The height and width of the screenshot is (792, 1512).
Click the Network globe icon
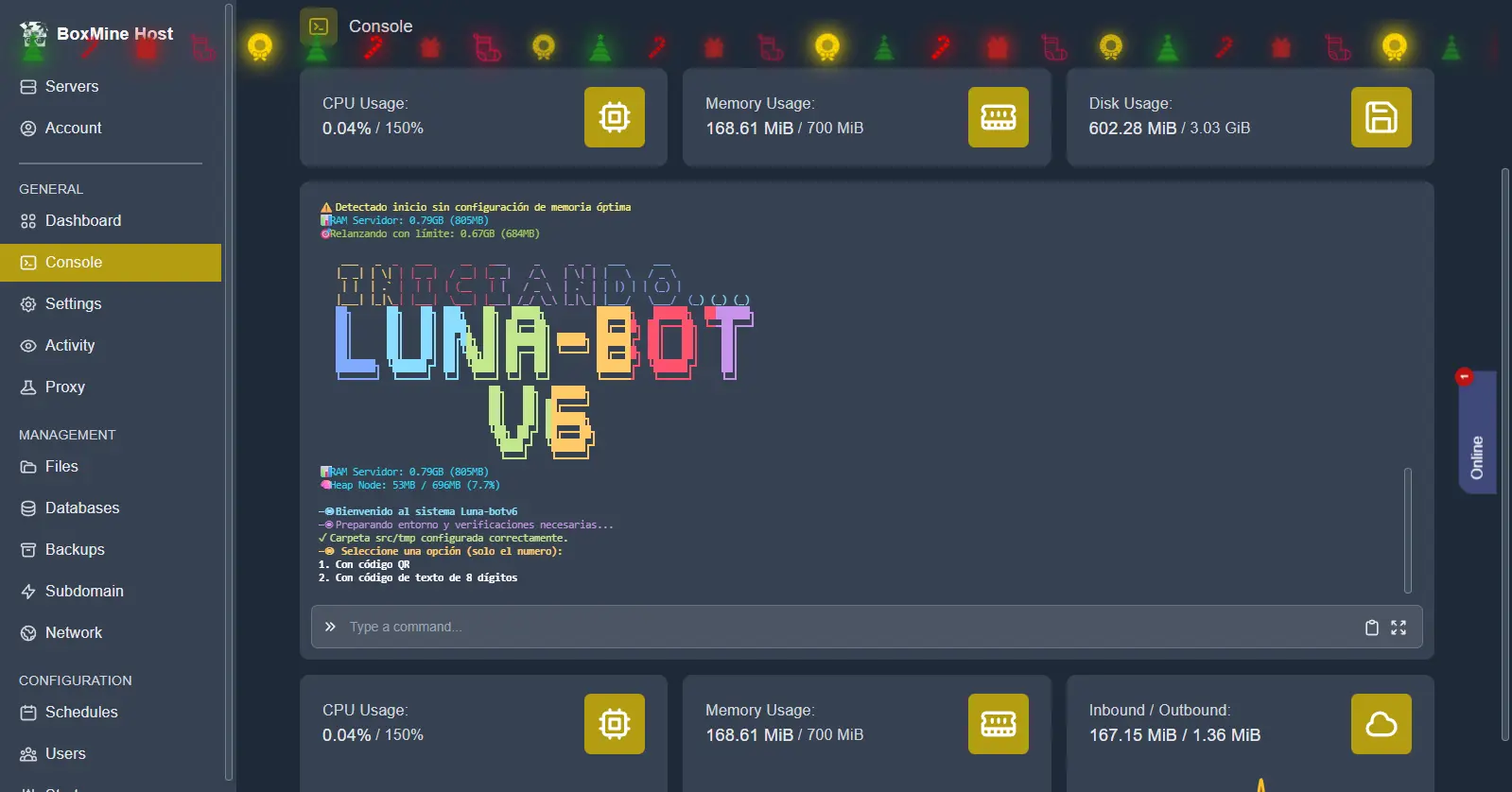coord(28,632)
